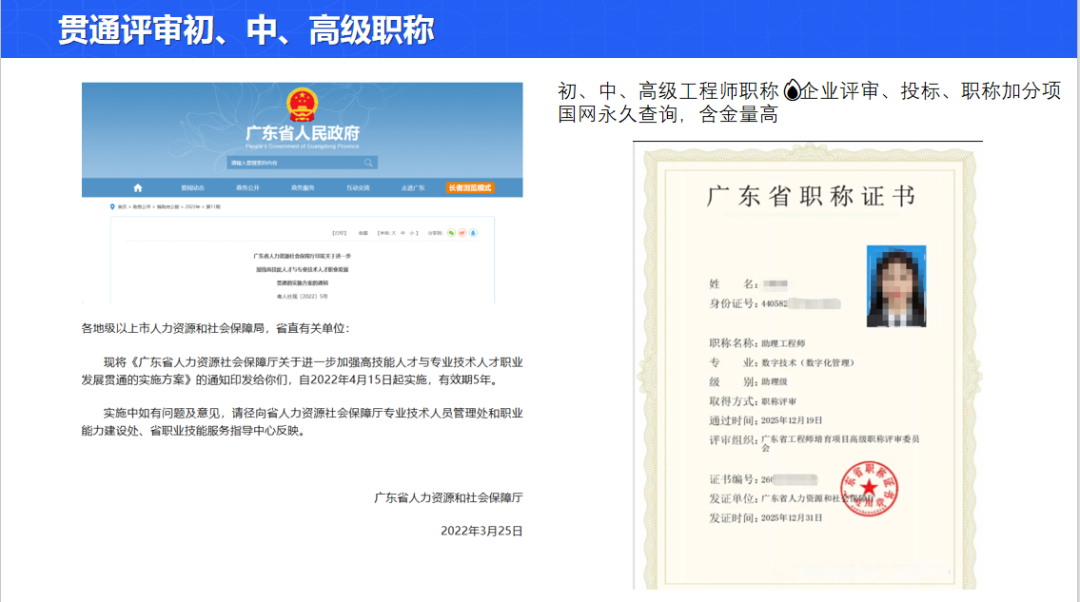Click the slide title 贯通评审初、中、高级职称
This screenshot has width=1080, height=602.
click(x=246, y=30)
